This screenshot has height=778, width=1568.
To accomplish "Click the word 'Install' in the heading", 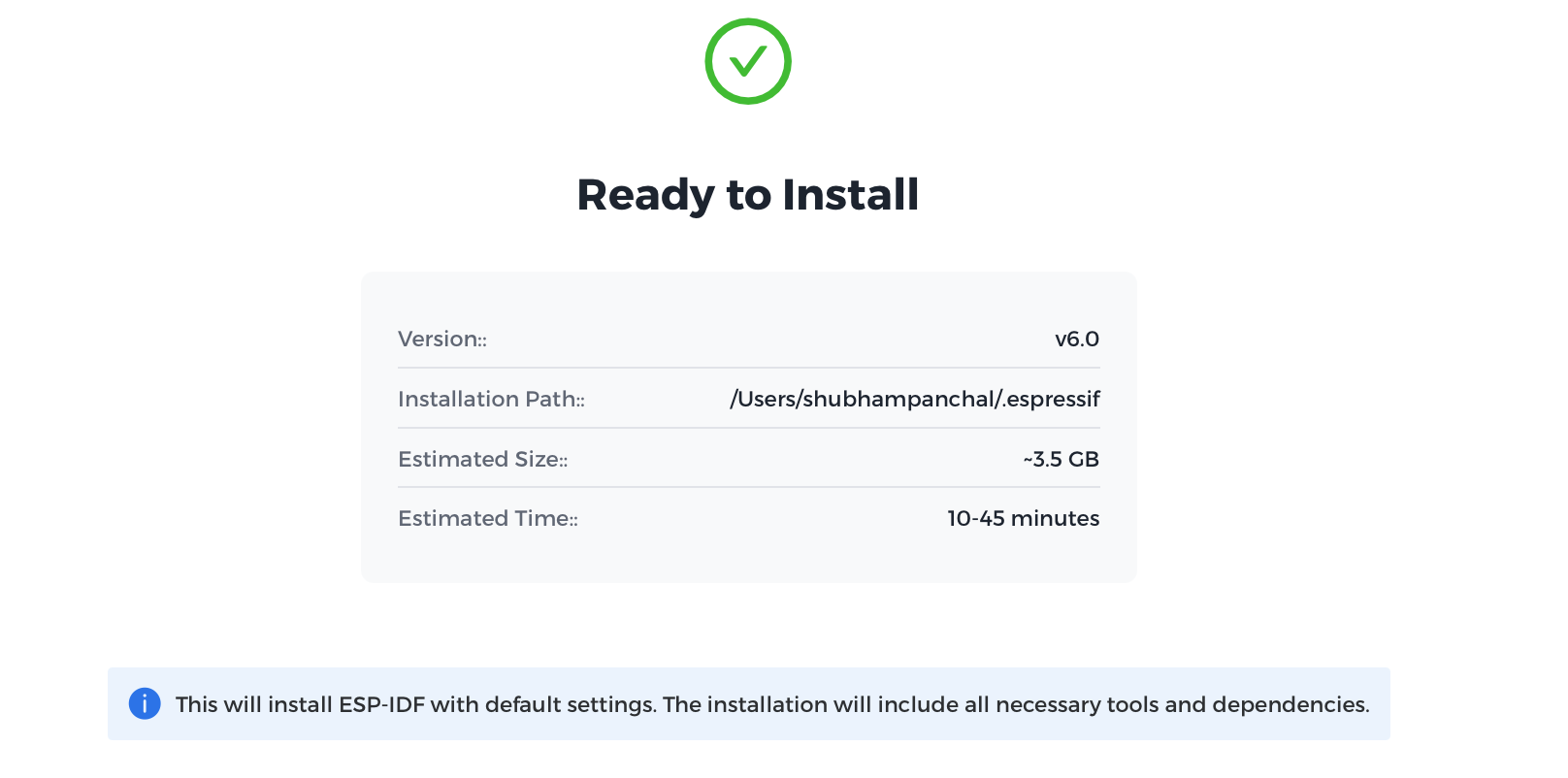I will (850, 194).
